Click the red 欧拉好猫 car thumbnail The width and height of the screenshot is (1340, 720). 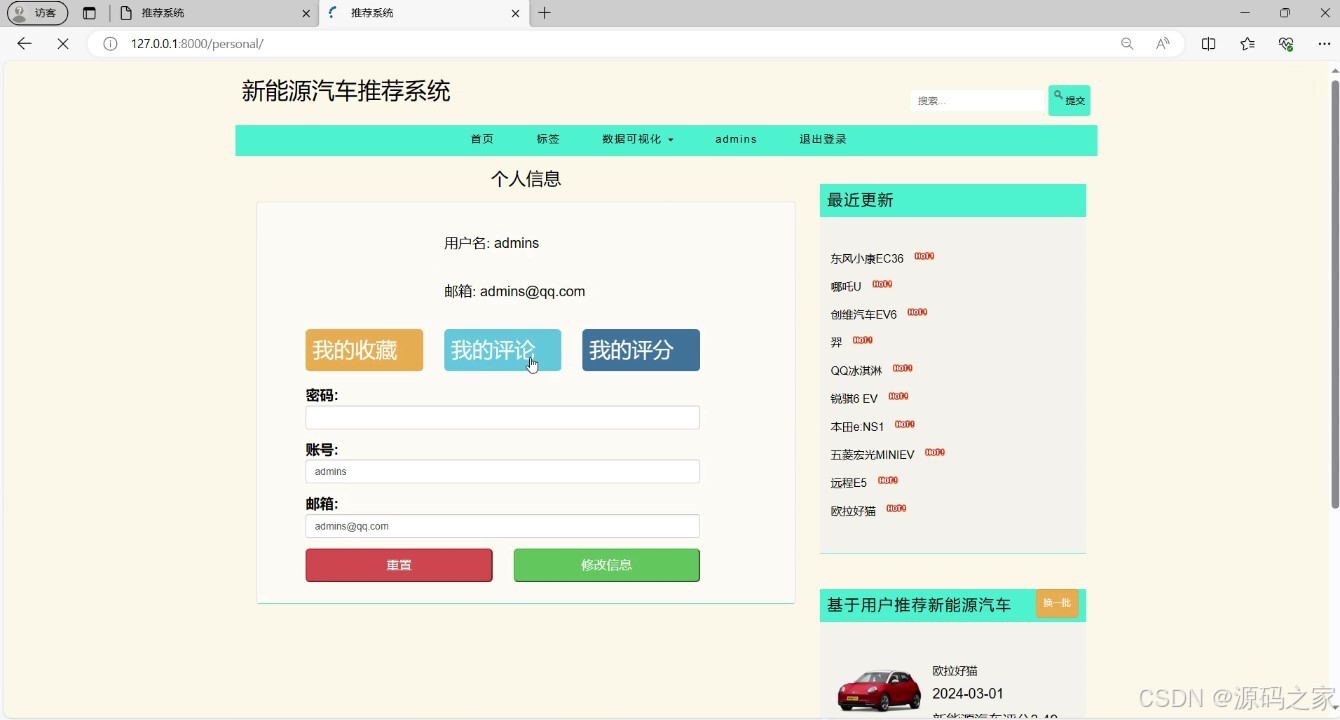(879, 686)
